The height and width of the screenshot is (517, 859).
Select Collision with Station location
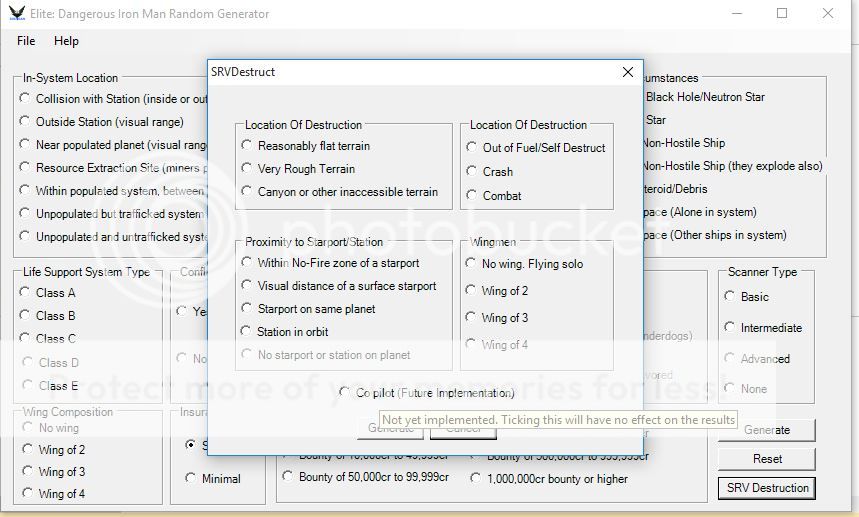pyautogui.click(x=113, y=99)
